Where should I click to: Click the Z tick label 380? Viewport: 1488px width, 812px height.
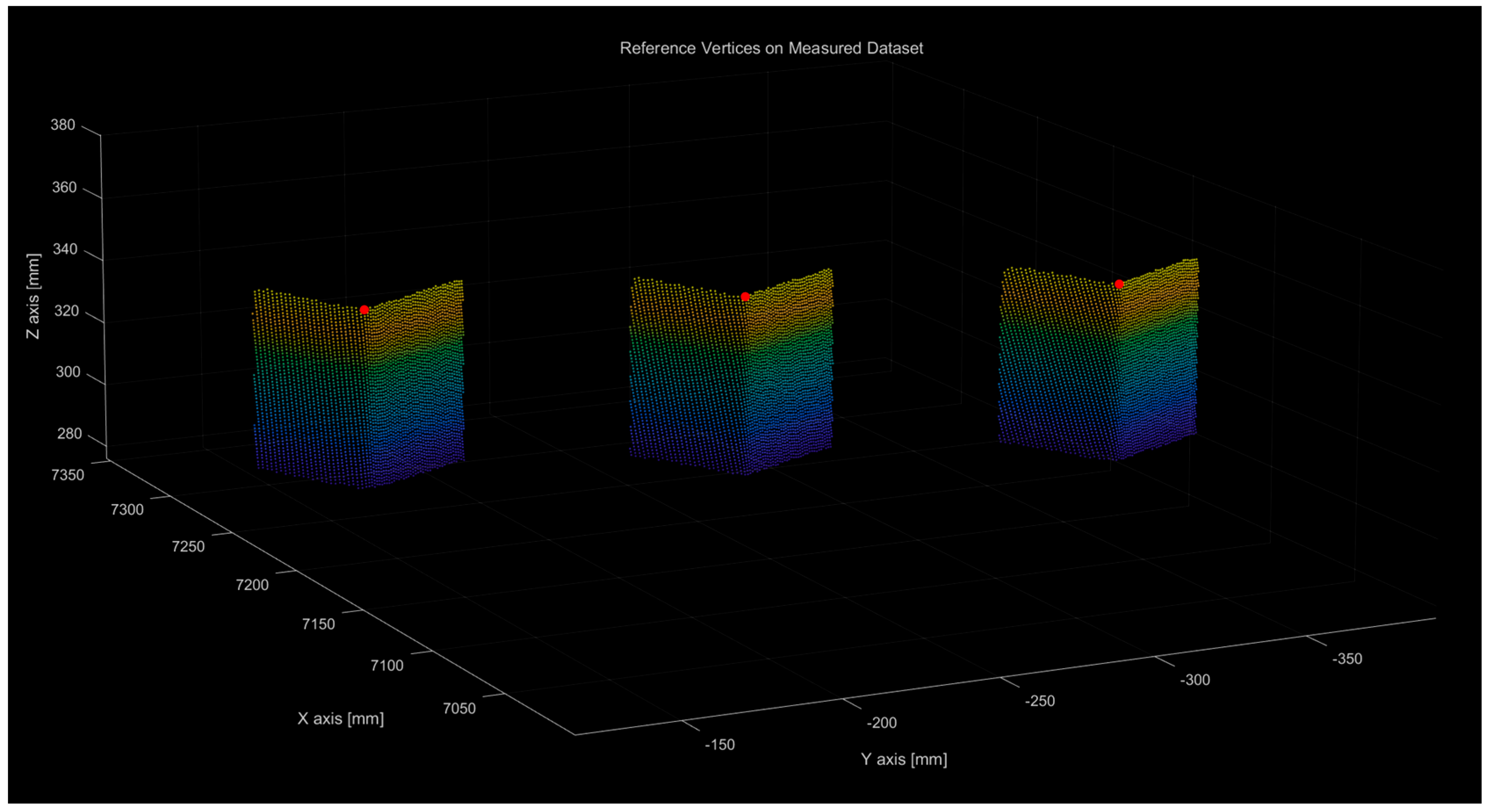point(63,125)
